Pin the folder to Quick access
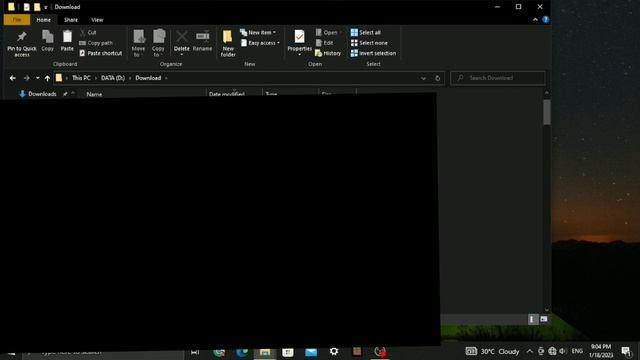This screenshot has height=360, width=640. pos(22,44)
